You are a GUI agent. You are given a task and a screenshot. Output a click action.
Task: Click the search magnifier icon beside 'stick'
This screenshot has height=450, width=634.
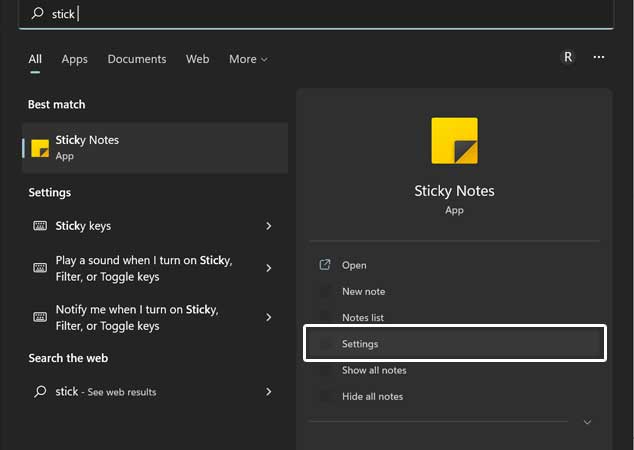click(38, 13)
